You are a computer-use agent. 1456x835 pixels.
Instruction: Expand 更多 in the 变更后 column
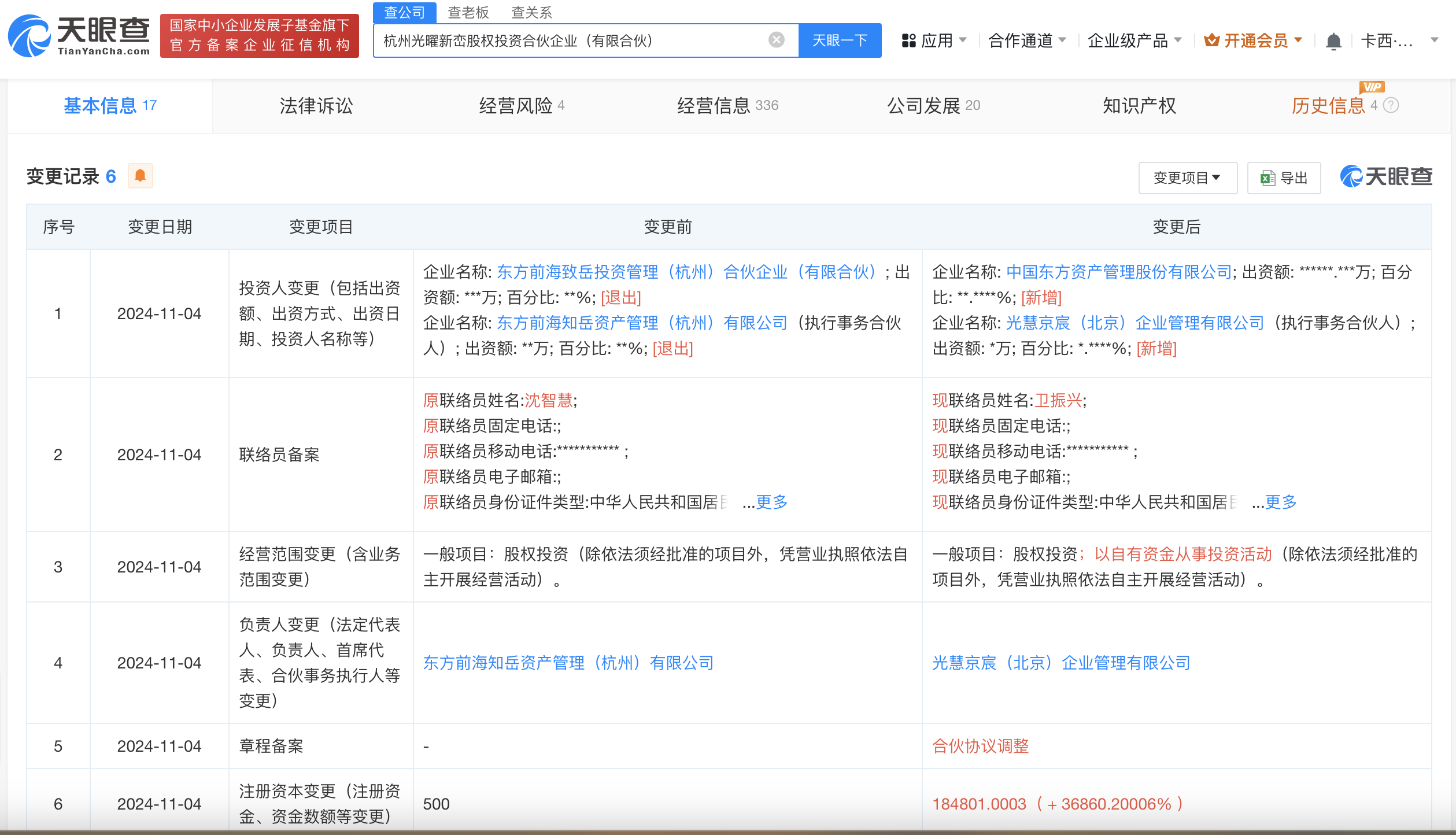tap(1281, 502)
